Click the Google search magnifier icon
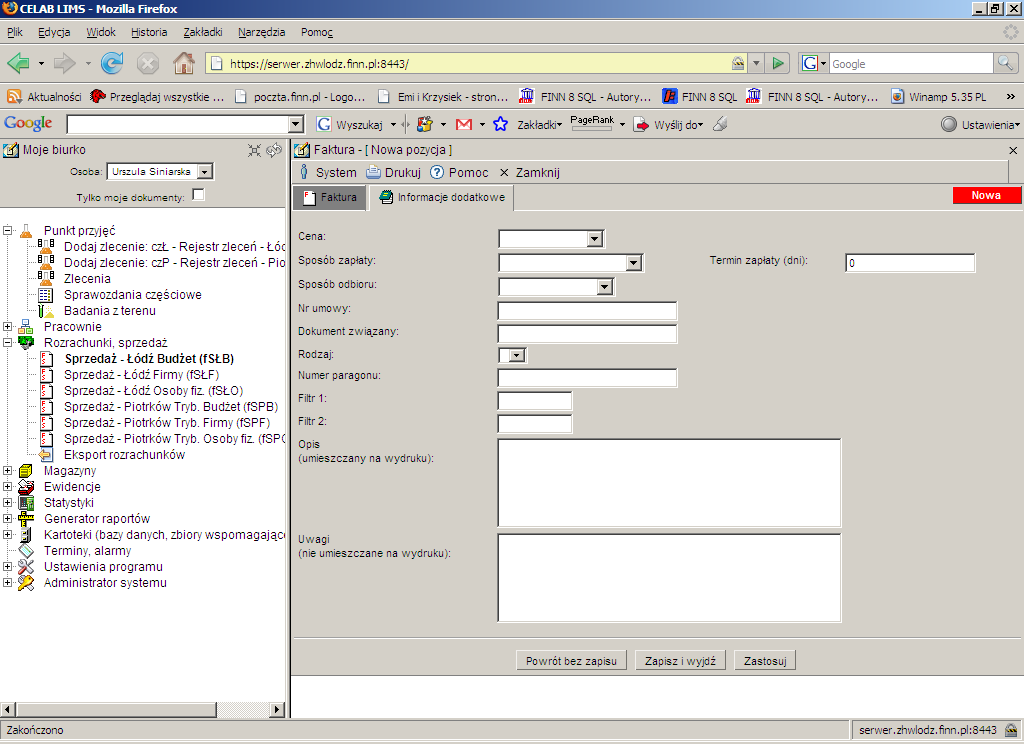 [1005, 63]
